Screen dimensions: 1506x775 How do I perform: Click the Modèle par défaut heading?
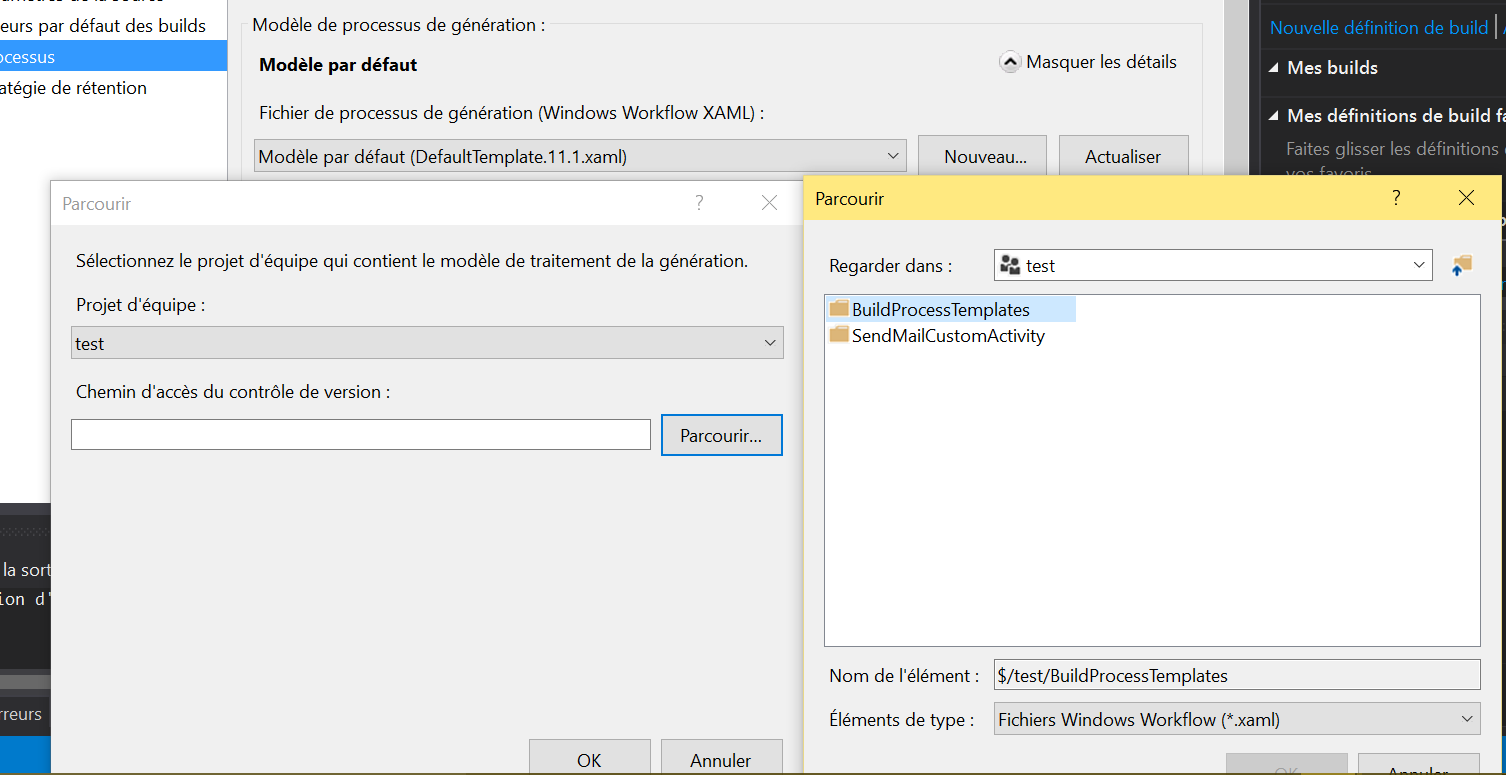pyautogui.click(x=338, y=65)
